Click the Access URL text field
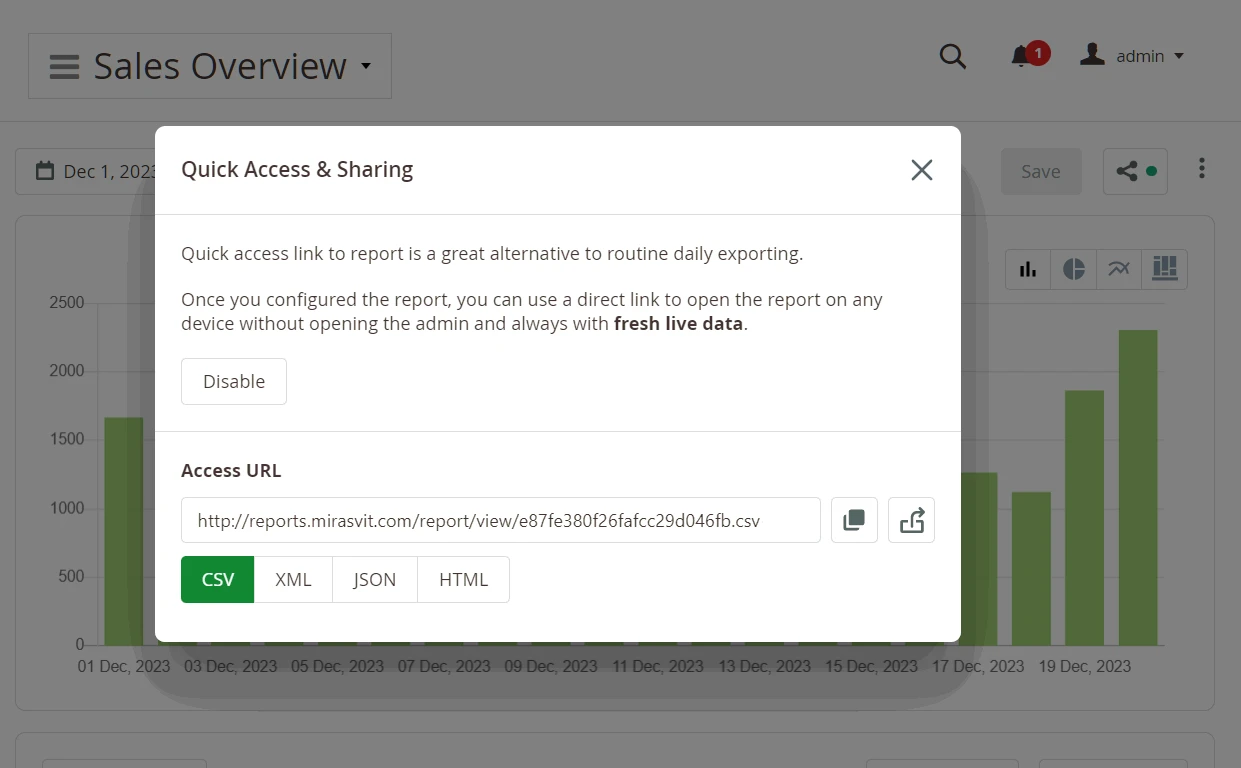1241x768 pixels. coord(500,520)
